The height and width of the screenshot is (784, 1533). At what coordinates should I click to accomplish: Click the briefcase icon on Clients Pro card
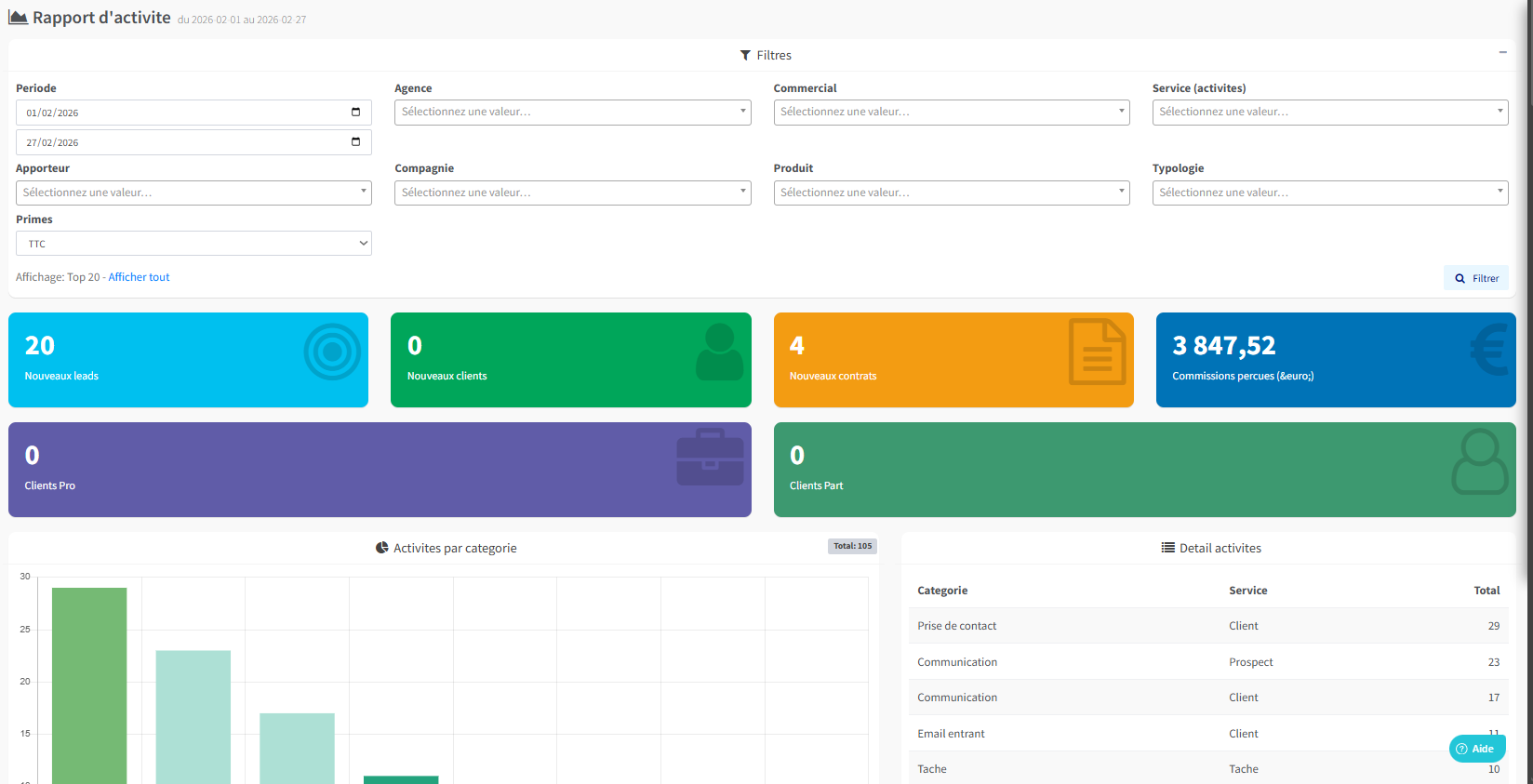(x=710, y=457)
